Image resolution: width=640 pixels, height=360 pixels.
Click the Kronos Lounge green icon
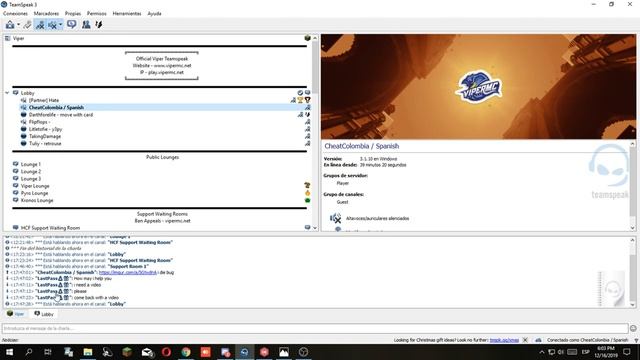click(x=307, y=200)
